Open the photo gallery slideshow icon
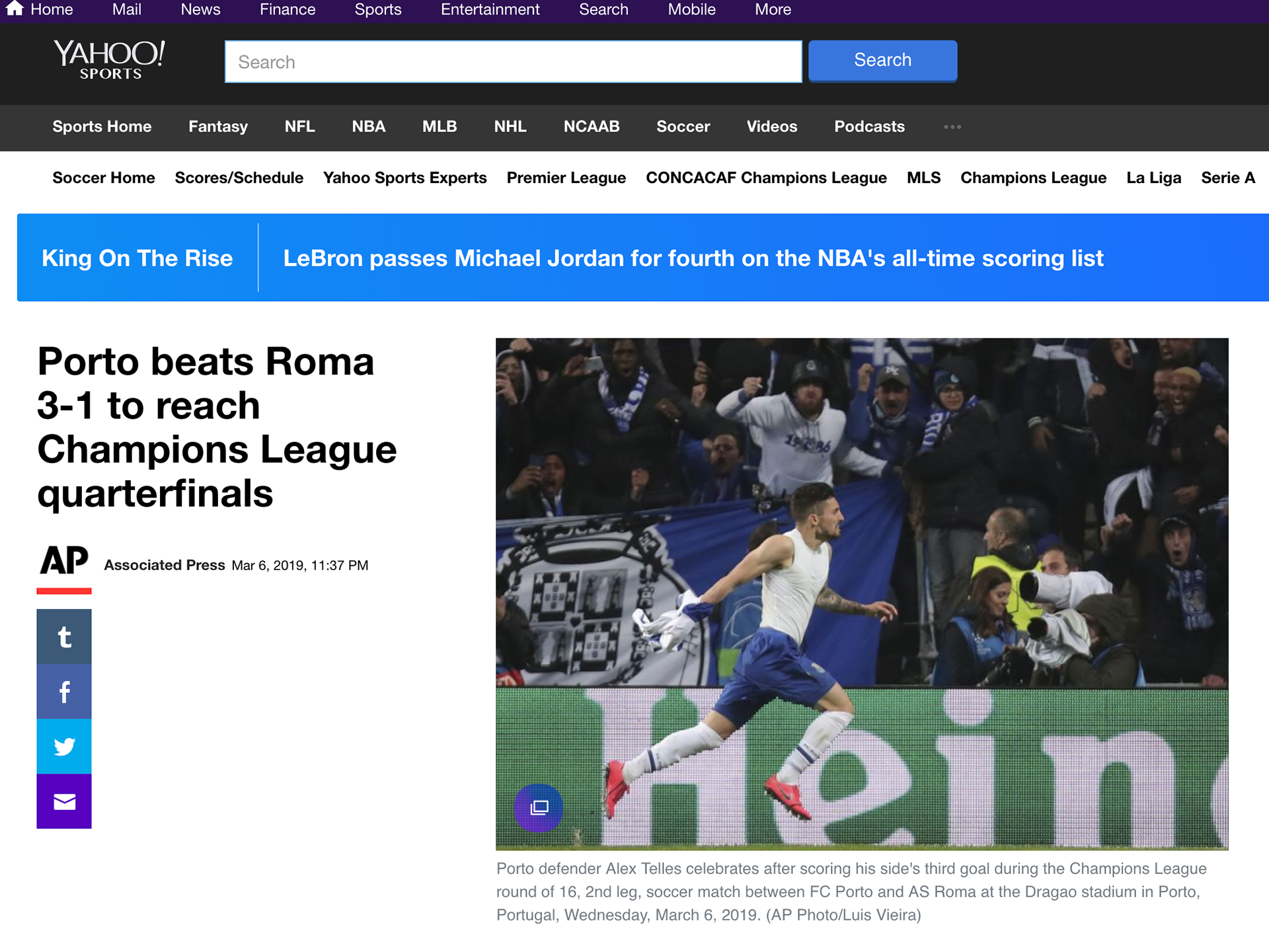 539,807
